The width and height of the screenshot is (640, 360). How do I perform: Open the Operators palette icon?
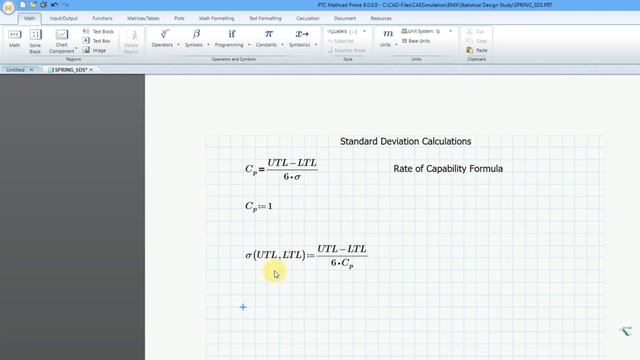pos(164,34)
